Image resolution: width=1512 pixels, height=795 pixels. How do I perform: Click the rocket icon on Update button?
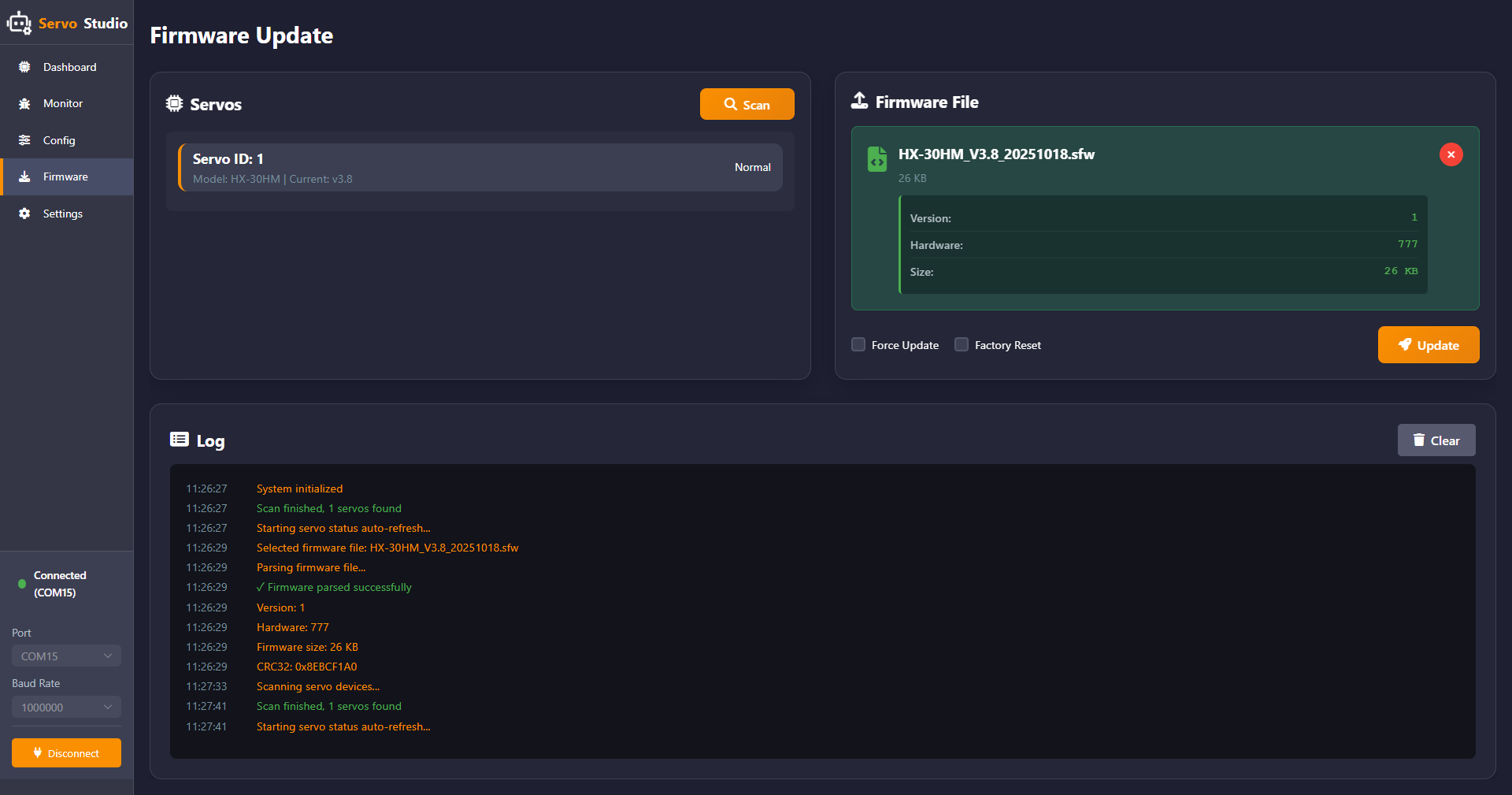[x=1405, y=344]
